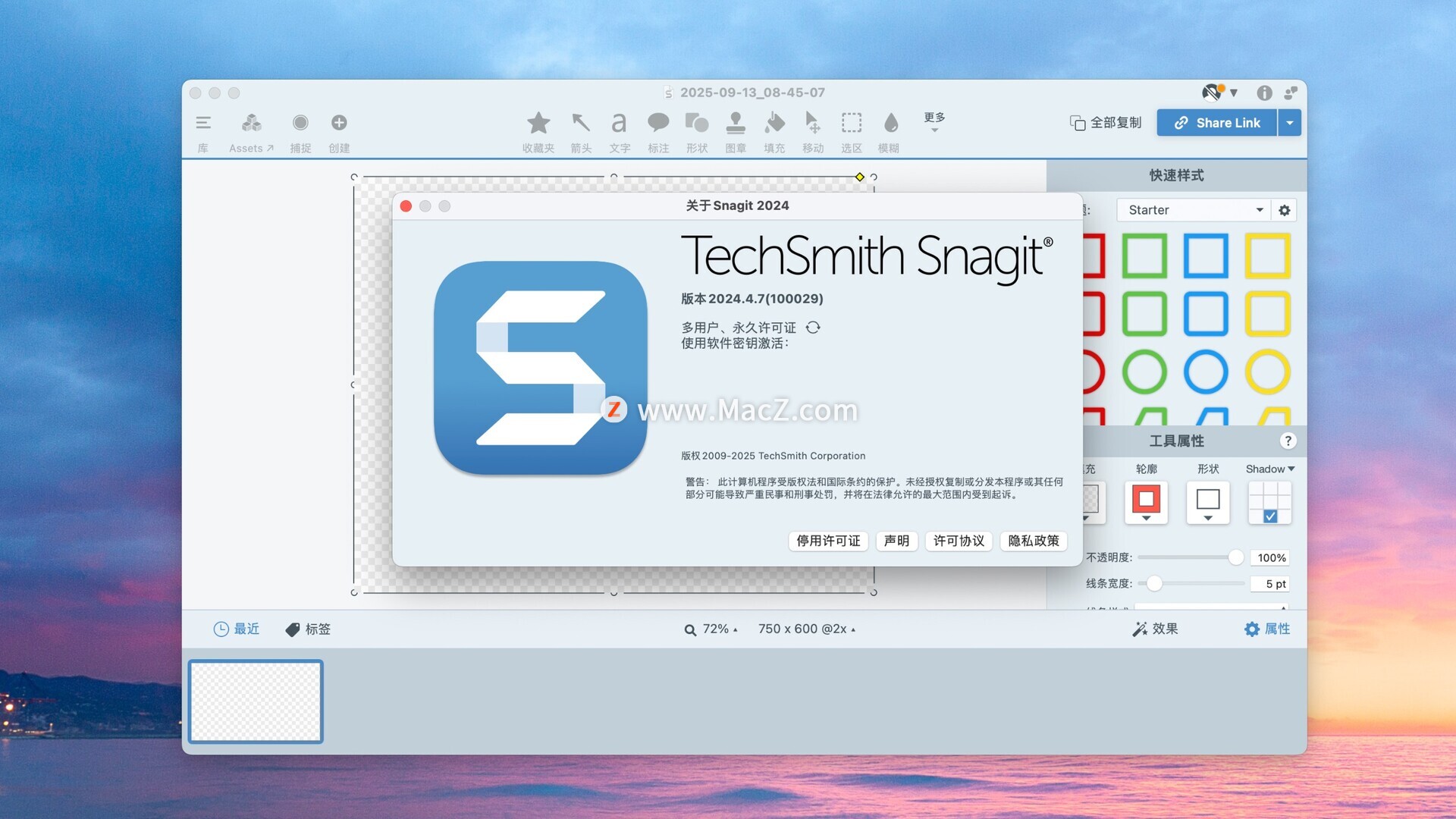Select the Arrow tool
Screen dimensions: 1456x819
click(581, 124)
